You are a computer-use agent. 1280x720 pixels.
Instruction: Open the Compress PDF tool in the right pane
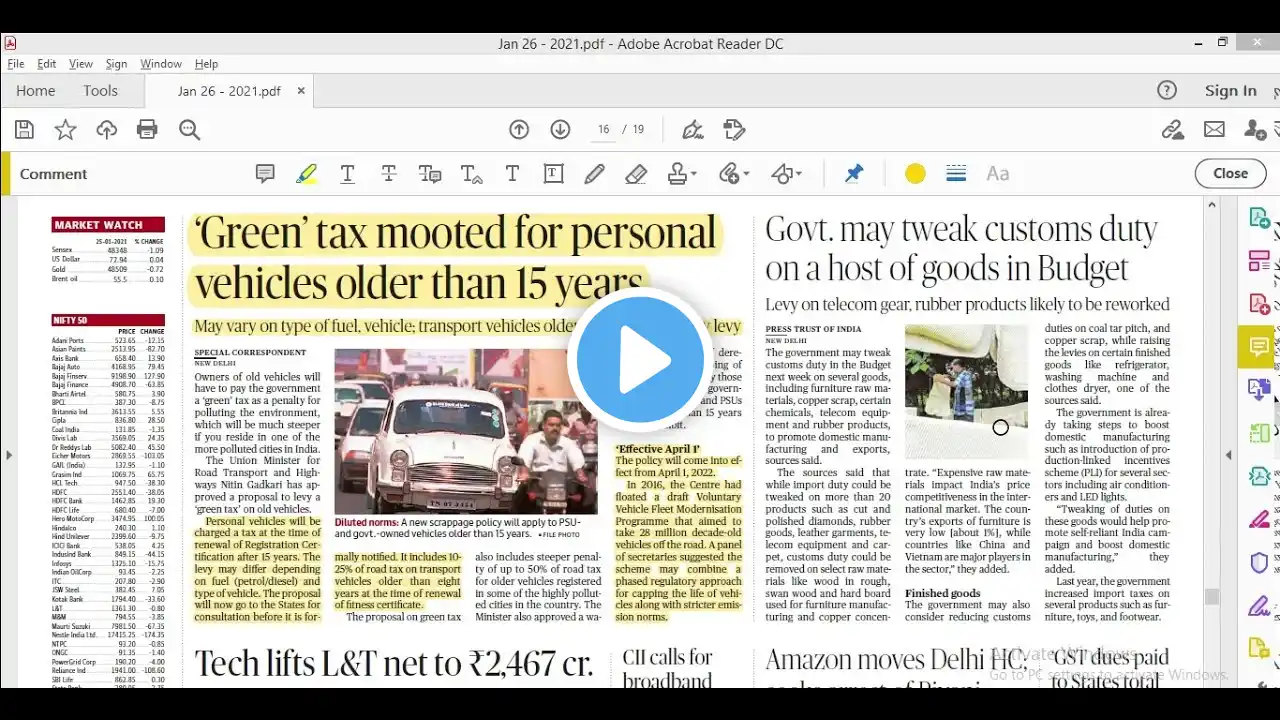point(1259,476)
